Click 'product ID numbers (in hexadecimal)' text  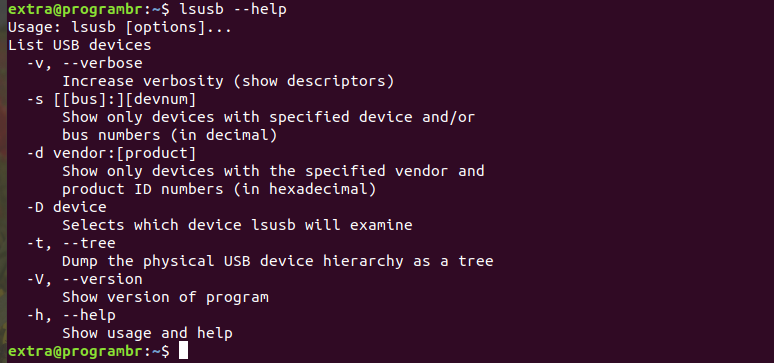click(x=219, y=189)
